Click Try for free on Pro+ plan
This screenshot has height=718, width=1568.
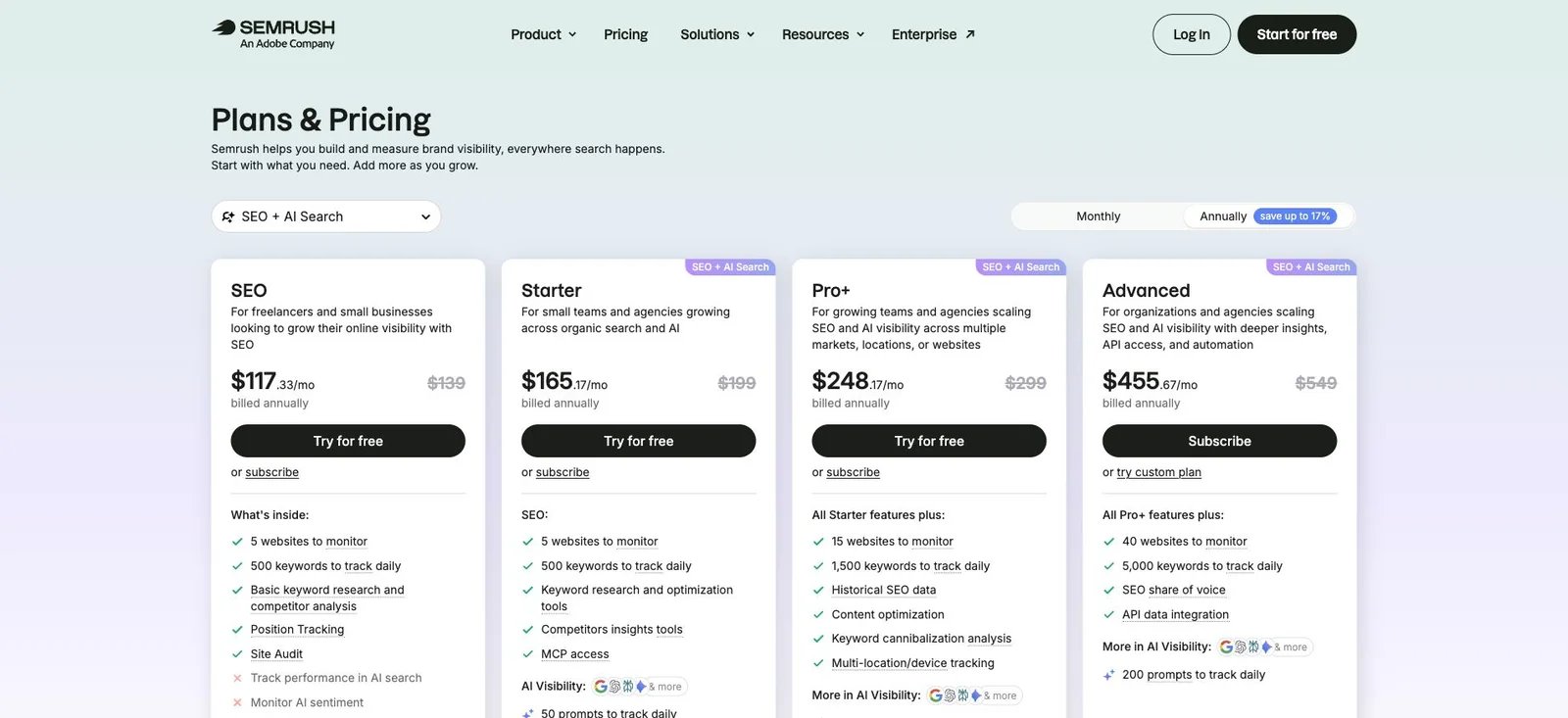(x=929, y=441)
